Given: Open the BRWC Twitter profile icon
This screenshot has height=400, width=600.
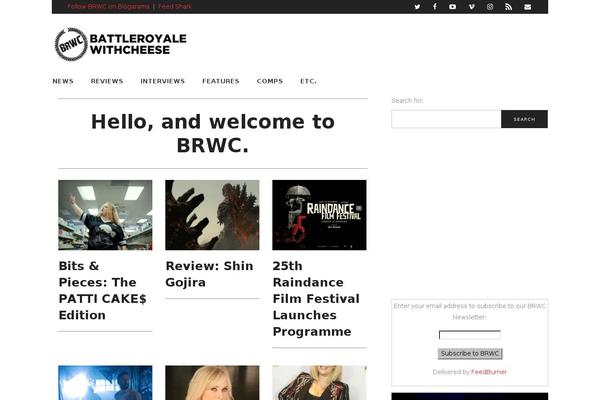Looking at the screenshot, I should [x=417, y=7].
